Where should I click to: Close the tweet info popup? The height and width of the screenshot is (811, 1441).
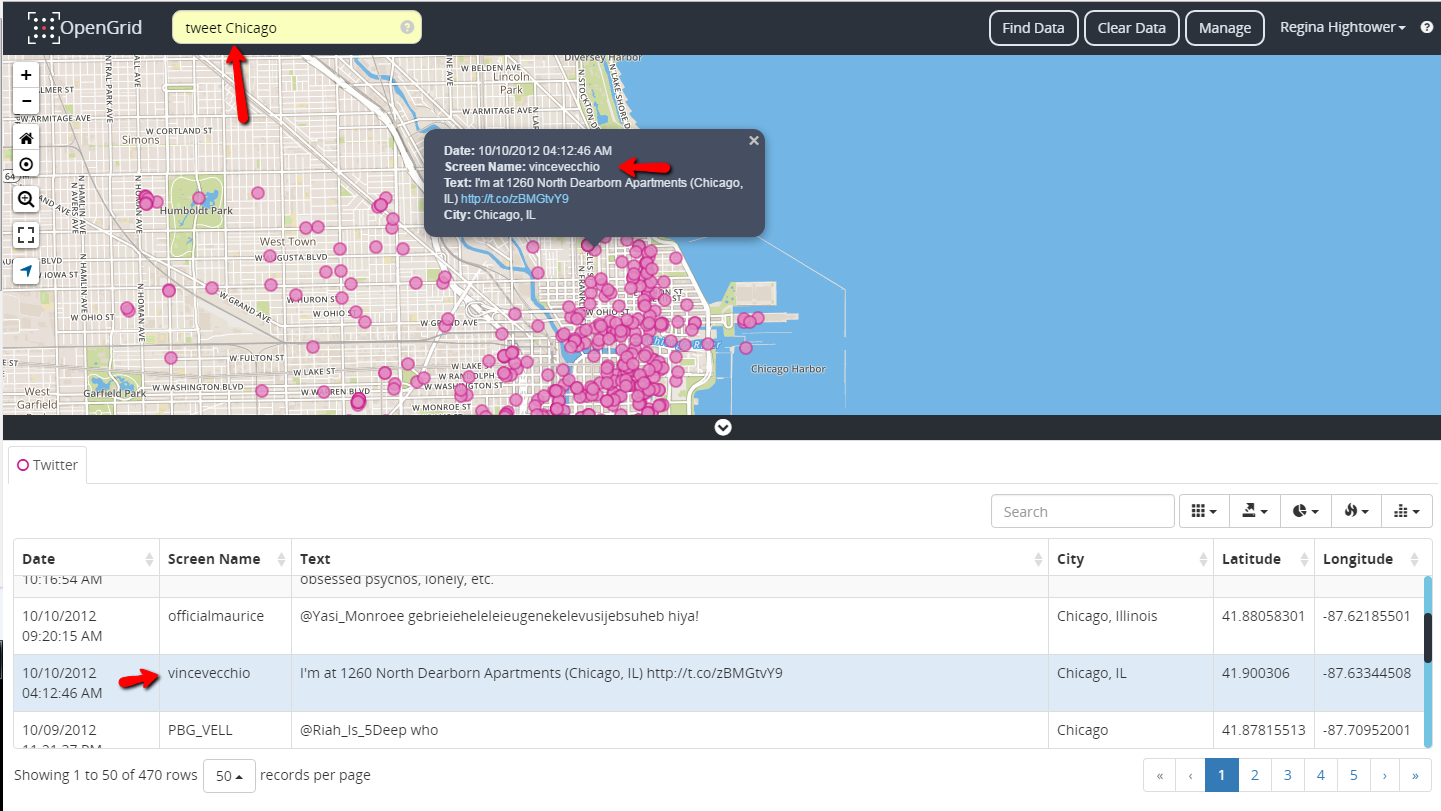tap(754, 141)
